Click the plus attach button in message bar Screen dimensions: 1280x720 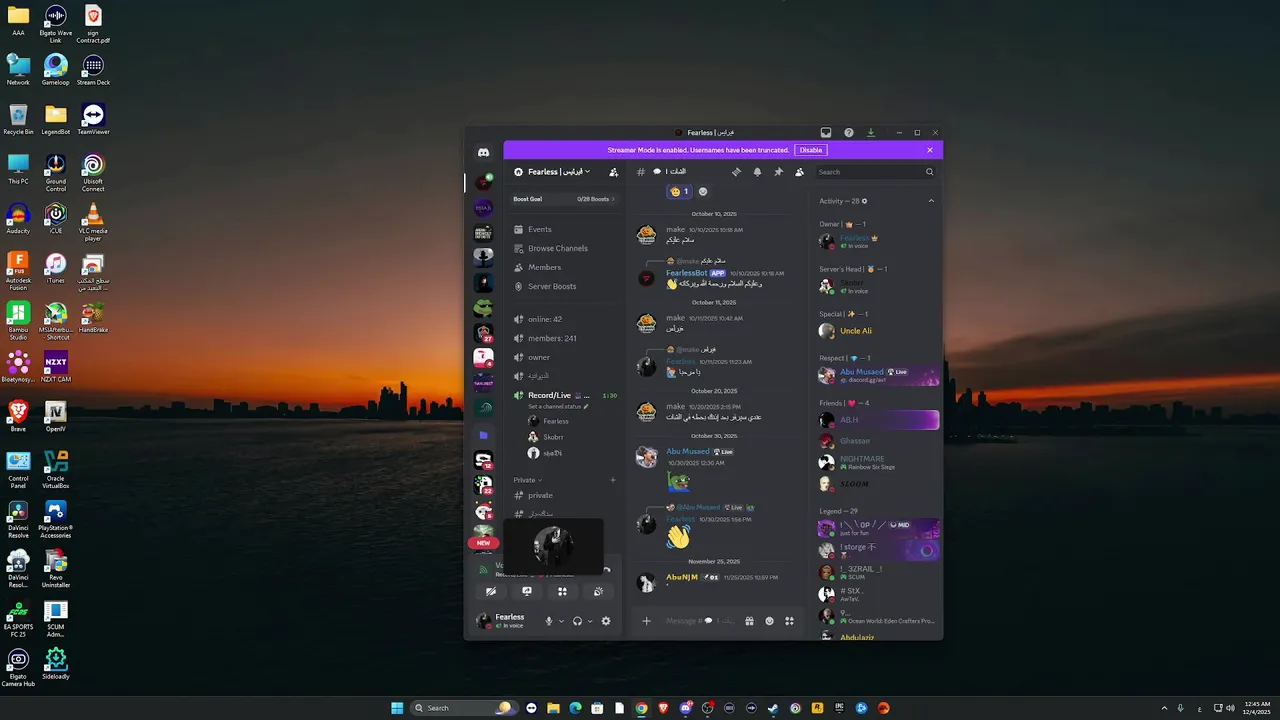tap(646, 621)
